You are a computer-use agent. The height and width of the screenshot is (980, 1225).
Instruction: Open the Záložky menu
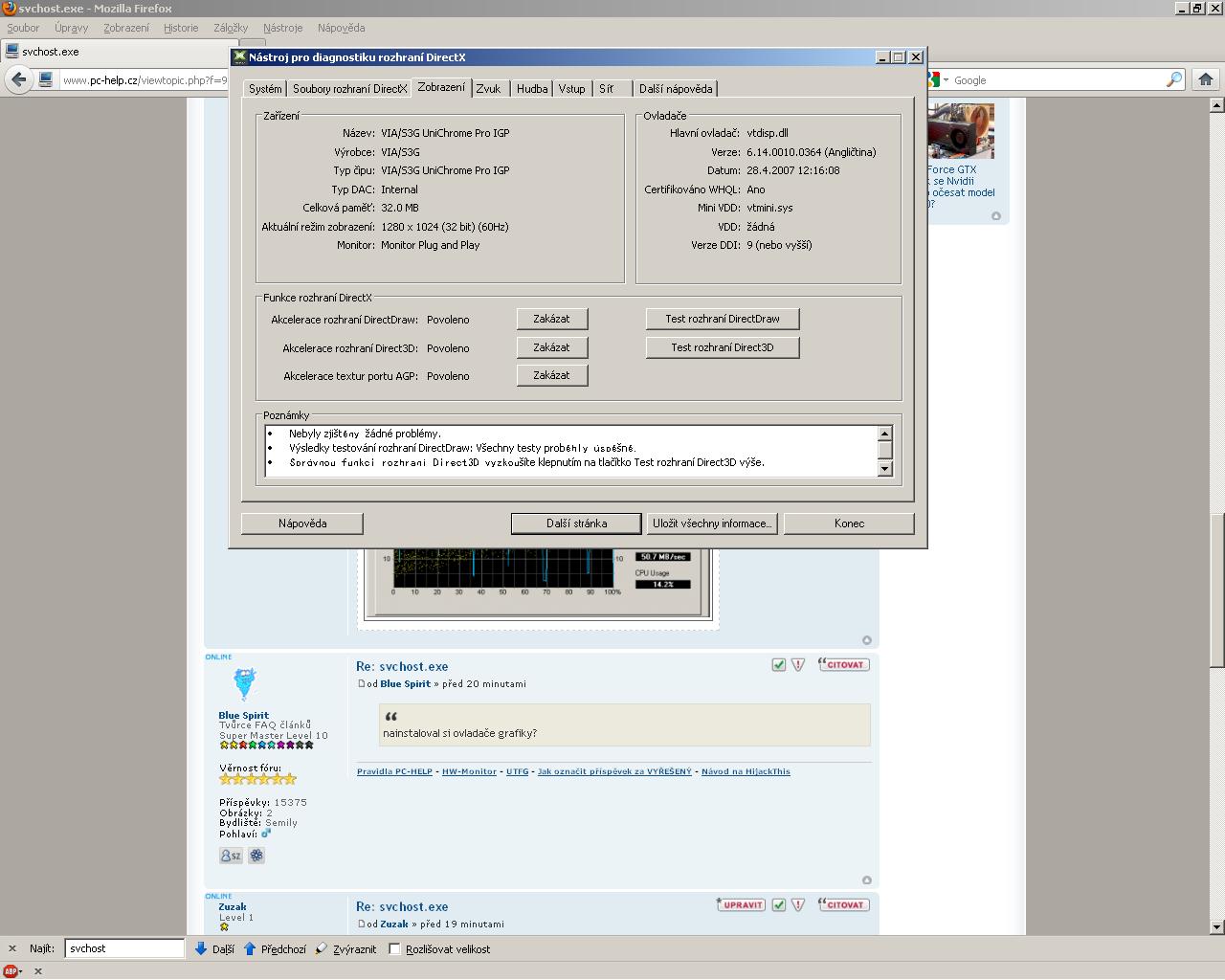coord(231,28)
